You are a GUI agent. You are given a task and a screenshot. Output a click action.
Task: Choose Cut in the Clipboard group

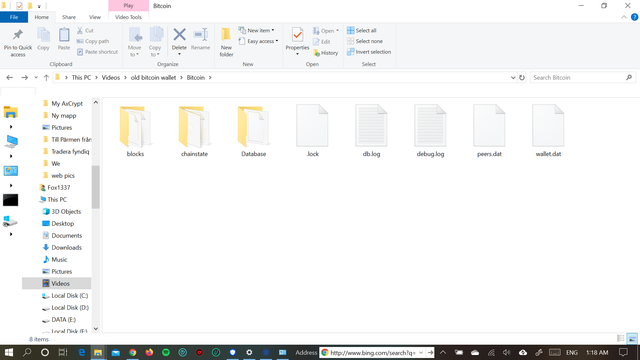85,31
